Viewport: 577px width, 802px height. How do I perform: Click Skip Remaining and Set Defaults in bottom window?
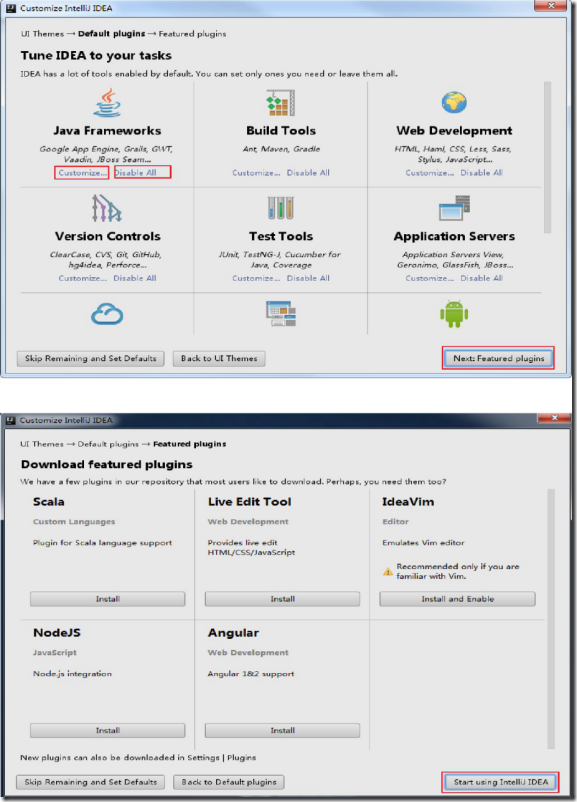pyautogui.click(x=91, y=782)
